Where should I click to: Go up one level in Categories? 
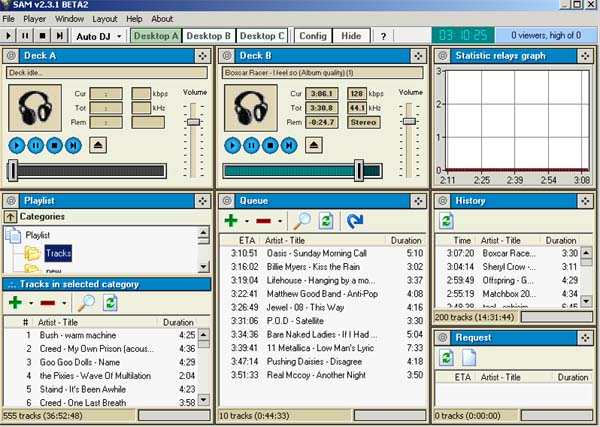(x=10, y=217)
